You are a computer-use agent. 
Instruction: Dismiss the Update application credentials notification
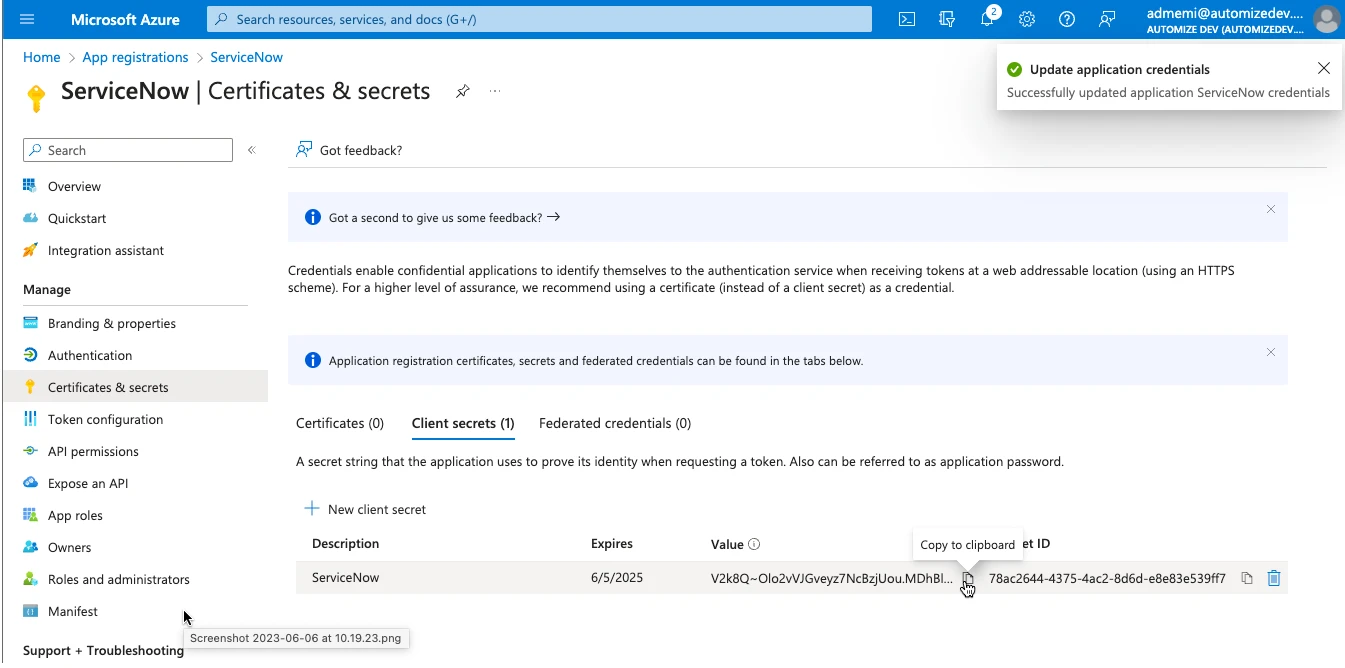click(1324, 69)
